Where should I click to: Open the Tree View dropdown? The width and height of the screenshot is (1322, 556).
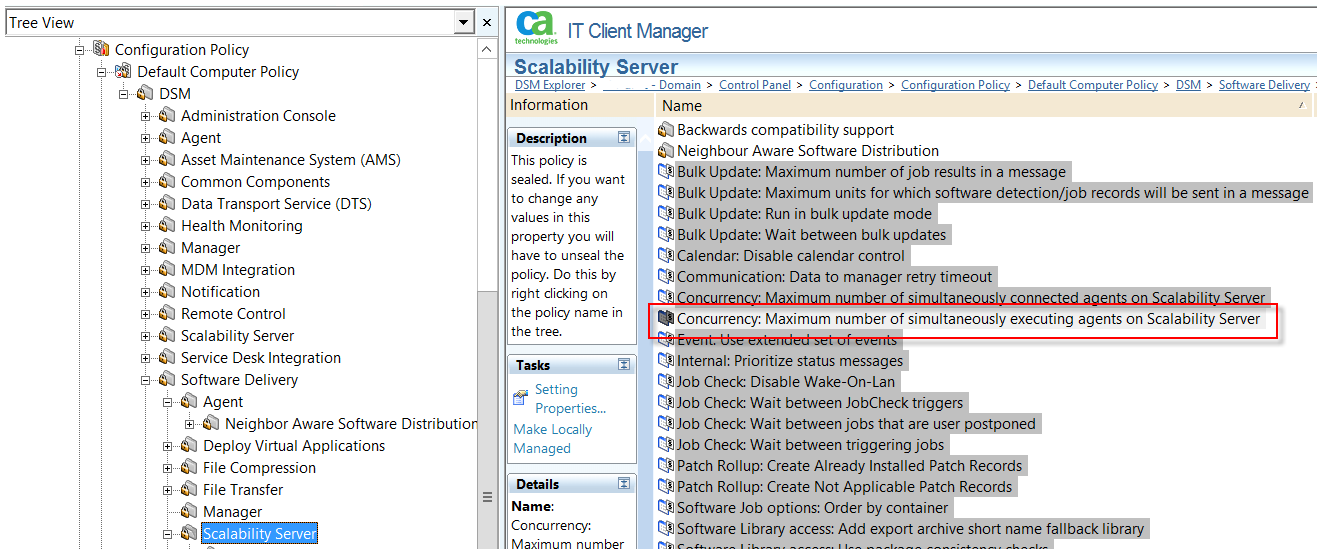tap(464, 22)
